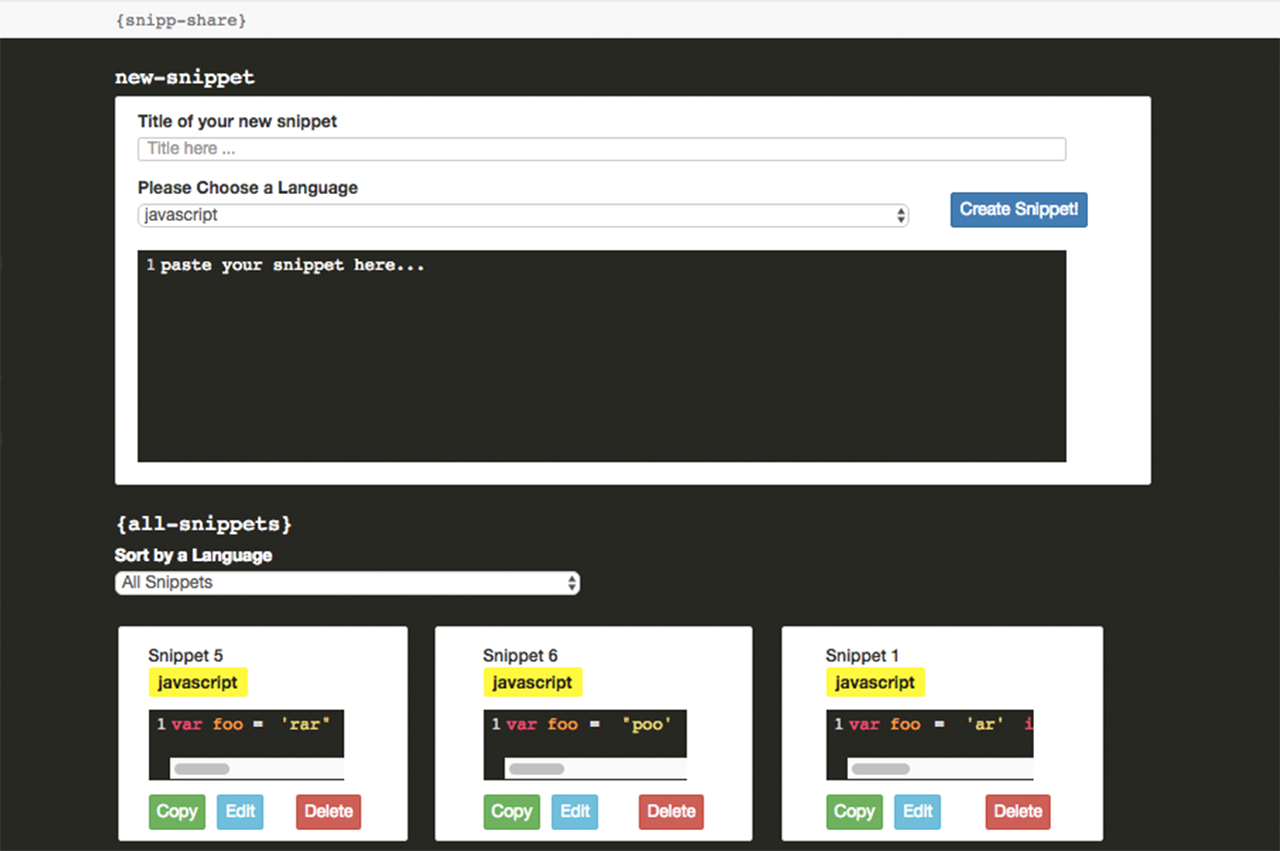Click the Create Snippet! button
Image resolution: width=1280 pixels, height=851 pixels.
point(1018,210)
